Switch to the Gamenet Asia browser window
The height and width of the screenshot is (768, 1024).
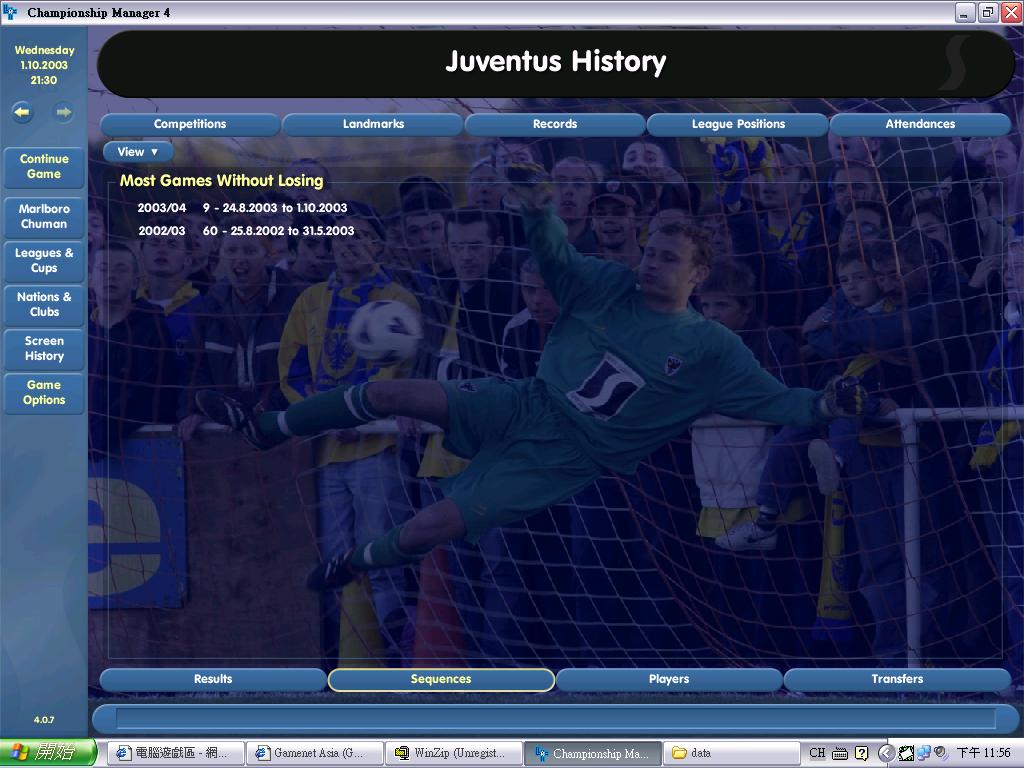[x=314, y=753]
